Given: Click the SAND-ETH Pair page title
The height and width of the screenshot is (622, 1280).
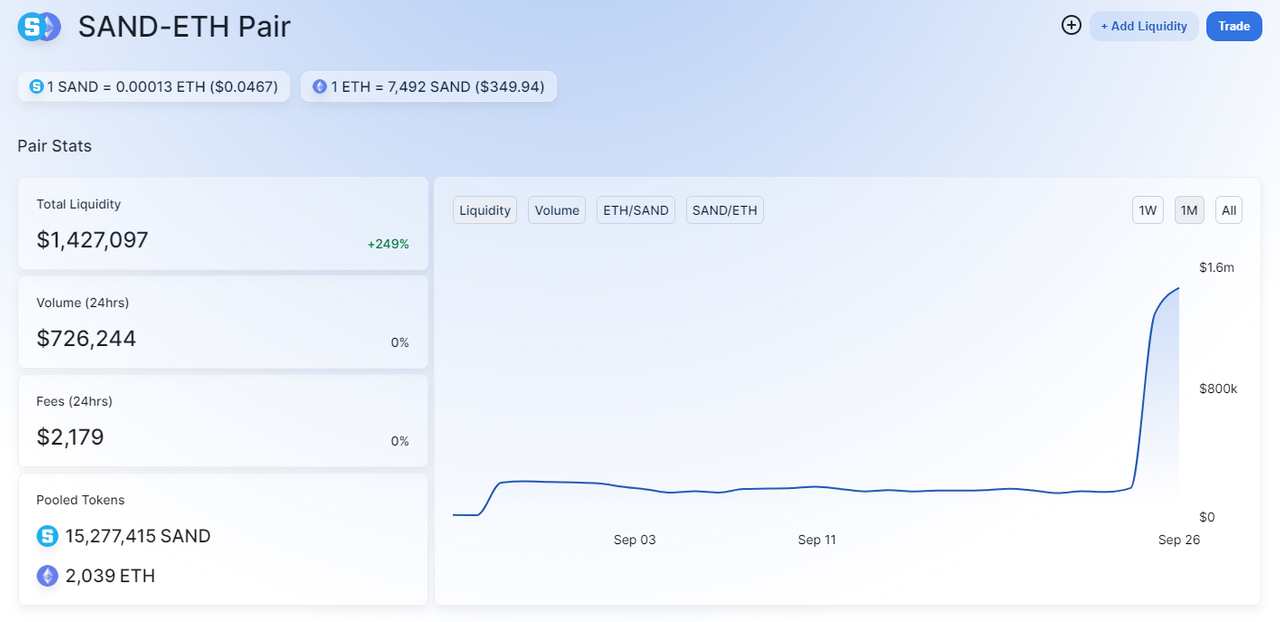Looking at the screenshot, I should pos(184,27).
